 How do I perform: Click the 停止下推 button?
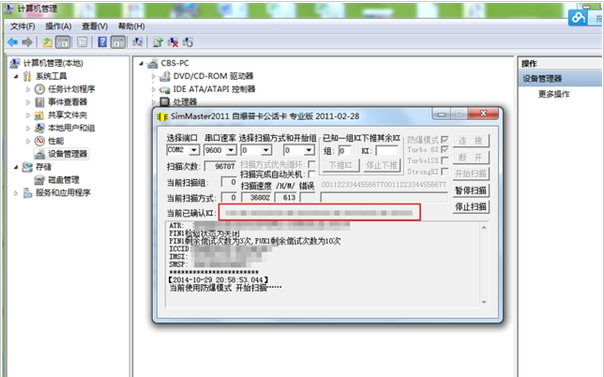point(381,165)
